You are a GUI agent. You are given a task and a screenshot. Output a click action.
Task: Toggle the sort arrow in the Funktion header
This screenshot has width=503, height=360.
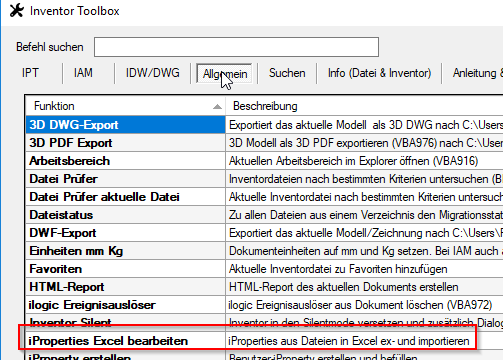[x=217, y=107]
